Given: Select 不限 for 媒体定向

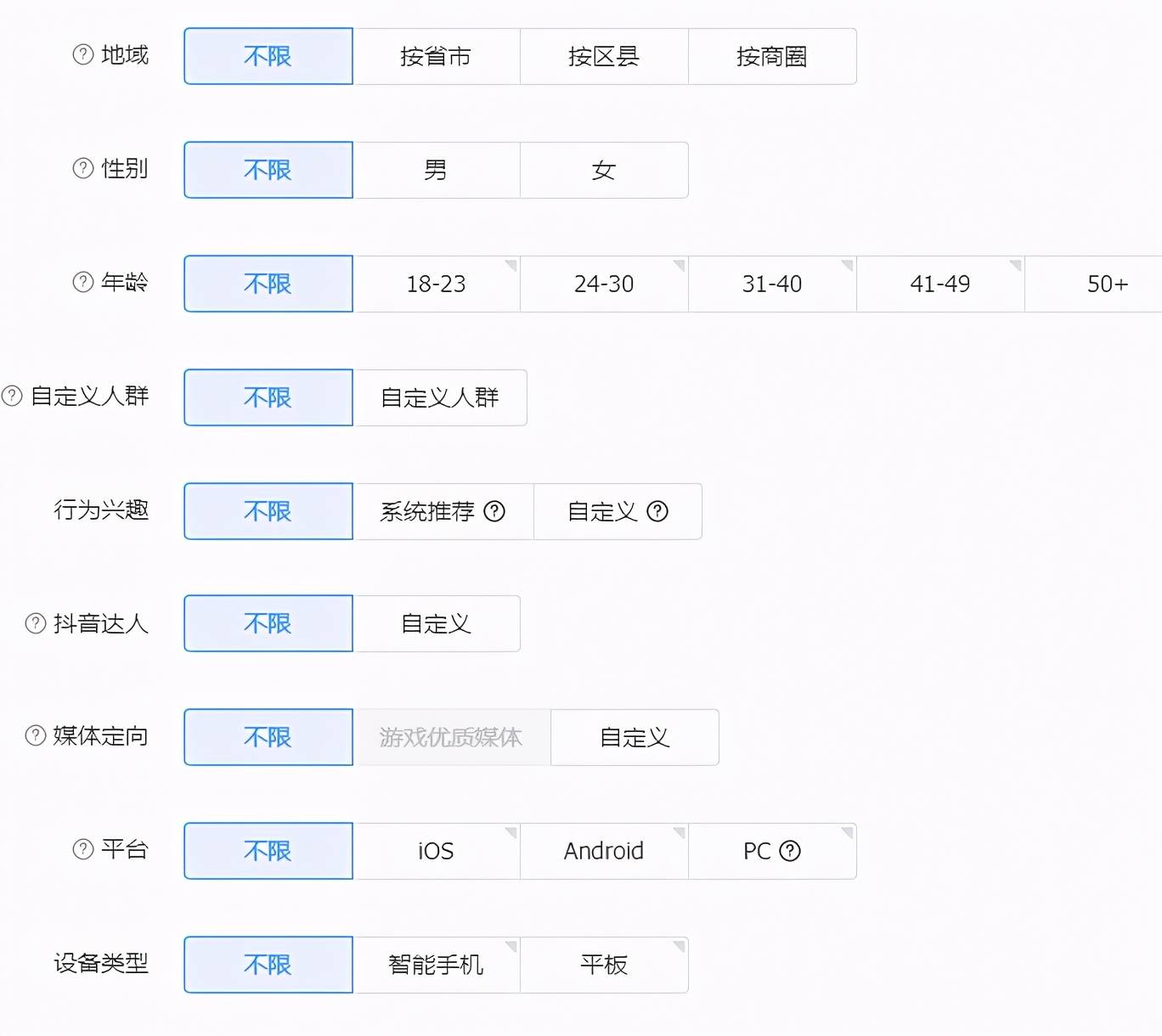Looking at the screenshot, I should click(x=268, y=737).
